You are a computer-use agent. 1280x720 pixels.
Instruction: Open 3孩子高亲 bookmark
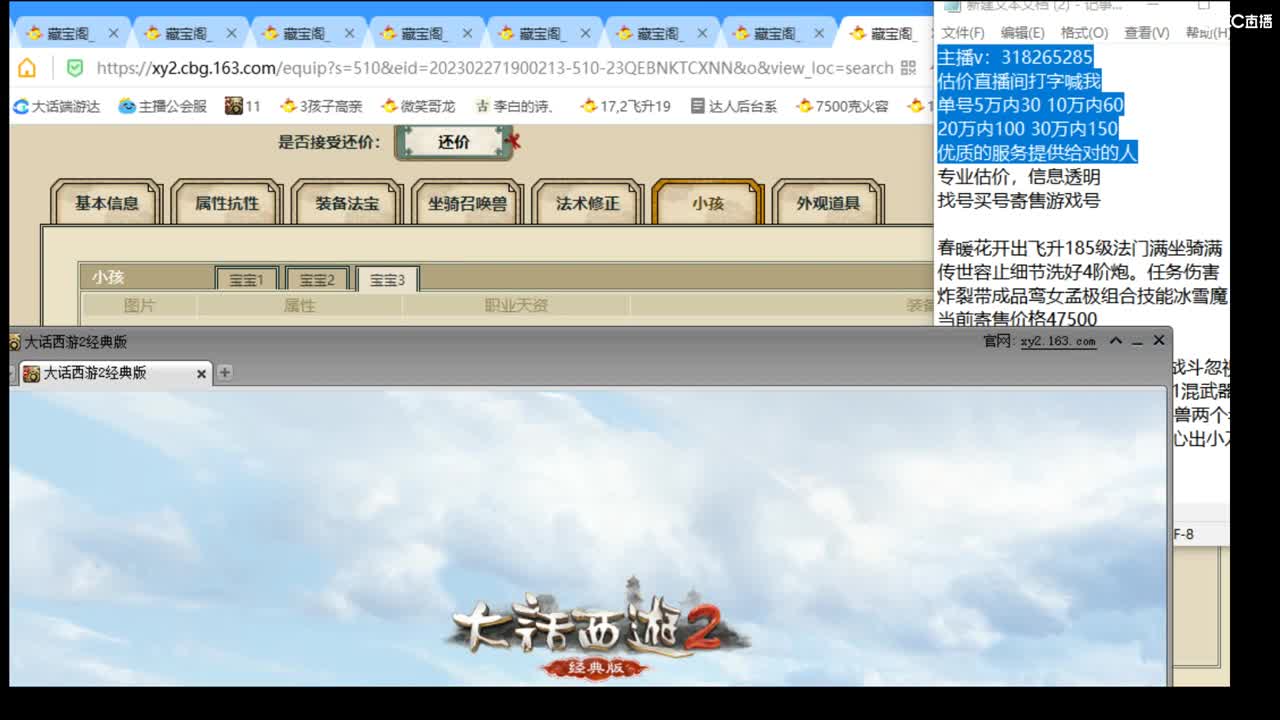pos(321,106)
